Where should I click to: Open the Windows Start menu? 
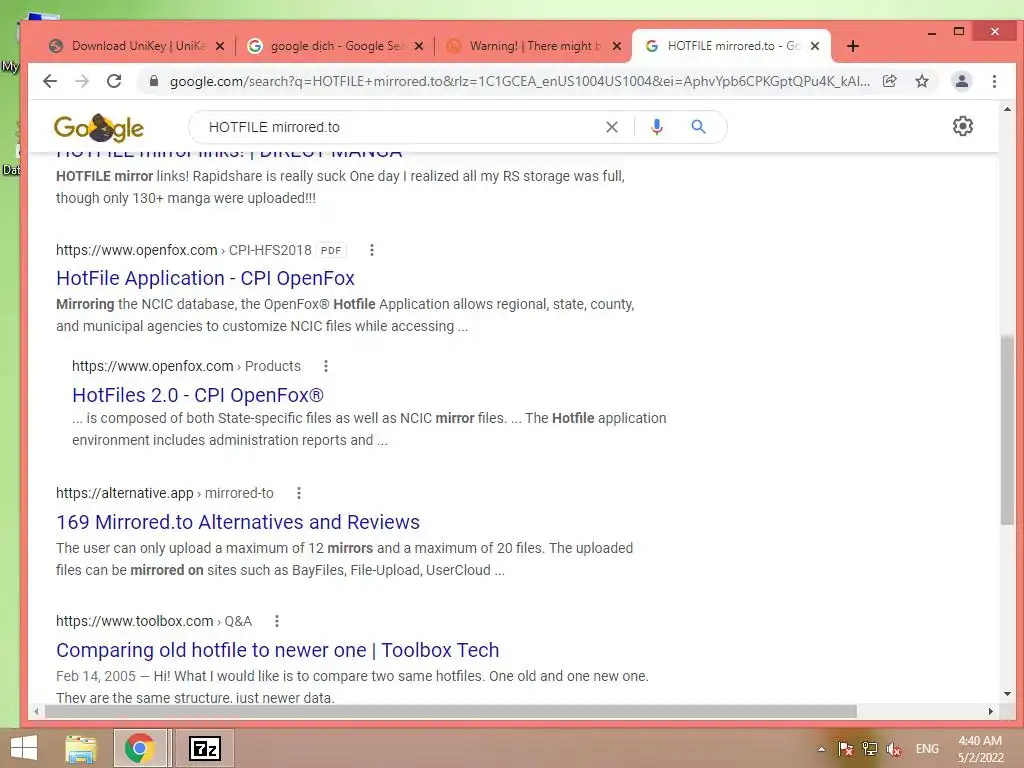click(x=24, y=748)
